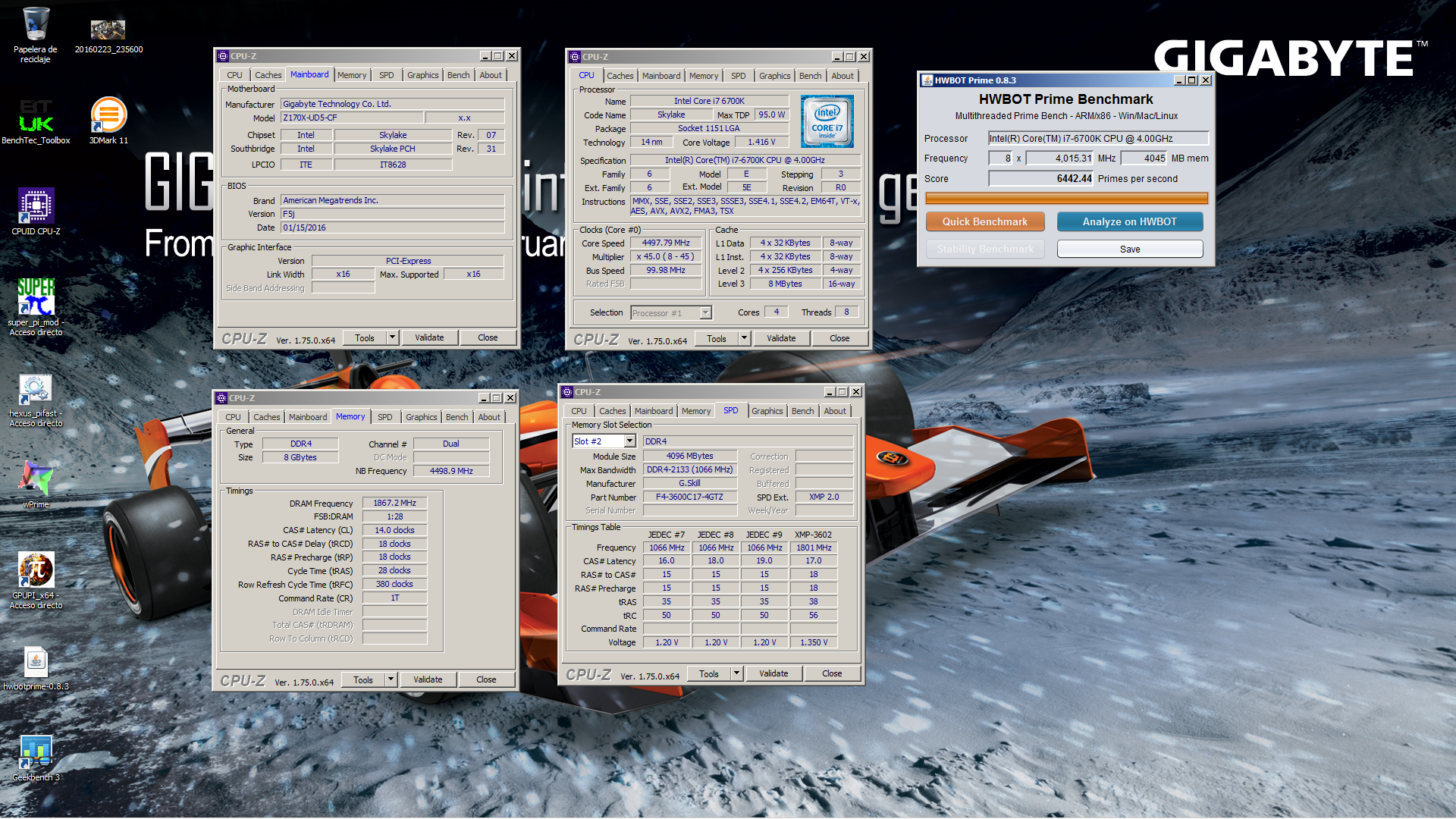
Task: Click the multiplier value x 45.0
Action: pos(666,257)
